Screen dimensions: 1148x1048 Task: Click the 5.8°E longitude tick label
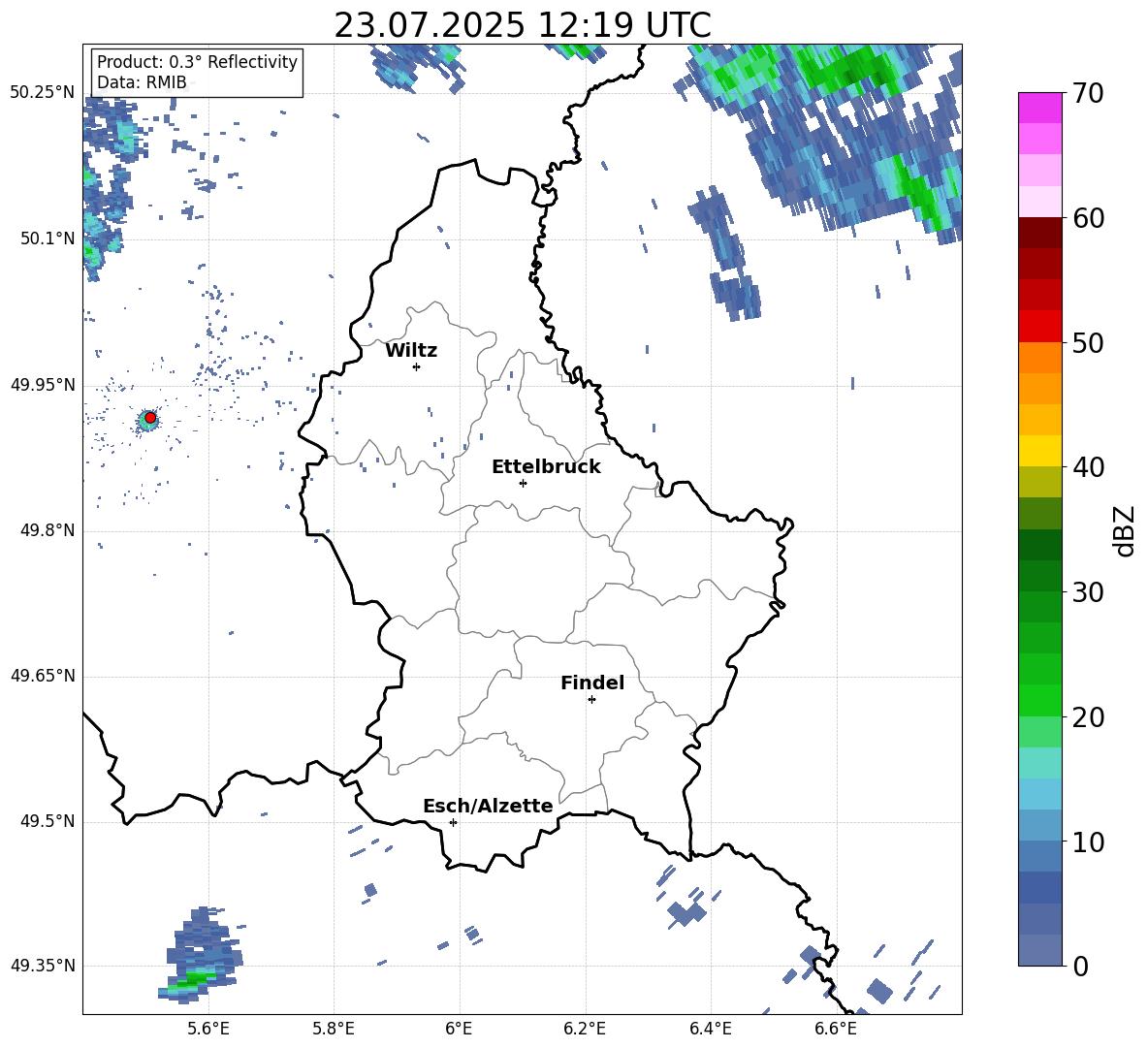tap(334, 1030)
